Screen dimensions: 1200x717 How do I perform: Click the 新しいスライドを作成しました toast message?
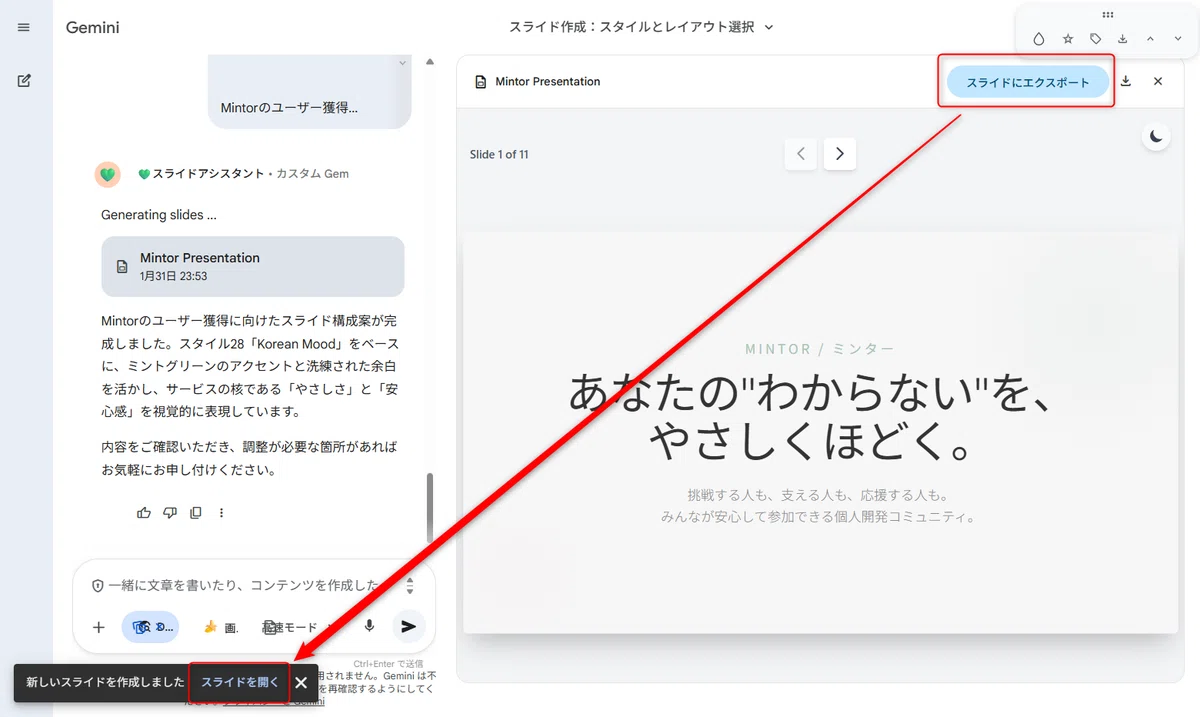tap(105, 682)
